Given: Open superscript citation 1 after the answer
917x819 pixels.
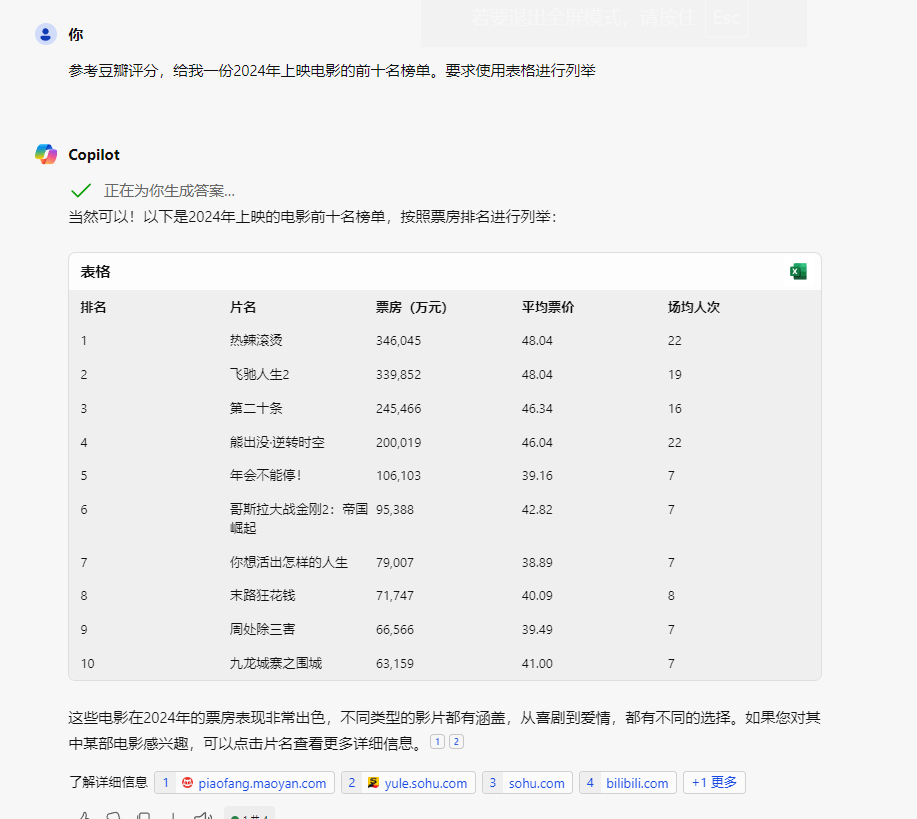Looking at the screenshot, I should tap(437, 741).
